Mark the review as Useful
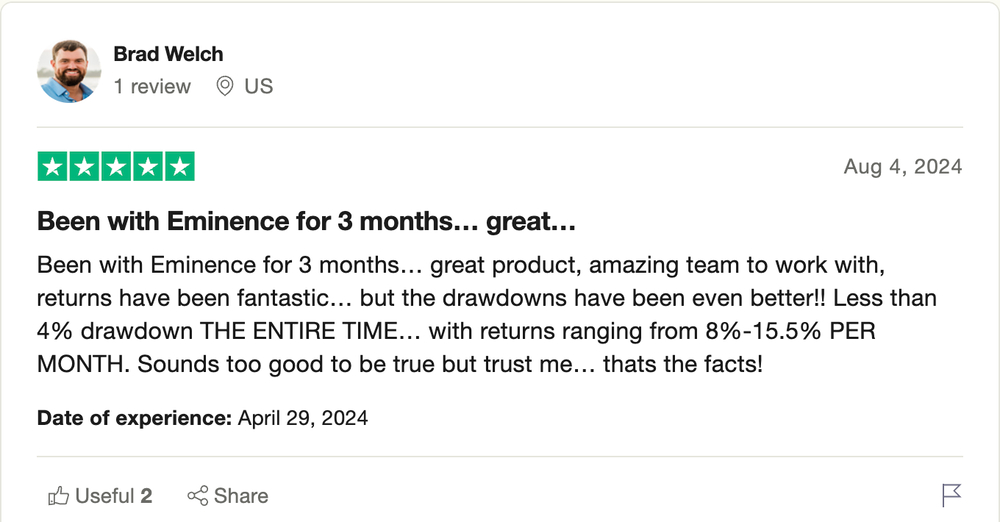Screen dimensions: 1000x522 pos(100,496)
